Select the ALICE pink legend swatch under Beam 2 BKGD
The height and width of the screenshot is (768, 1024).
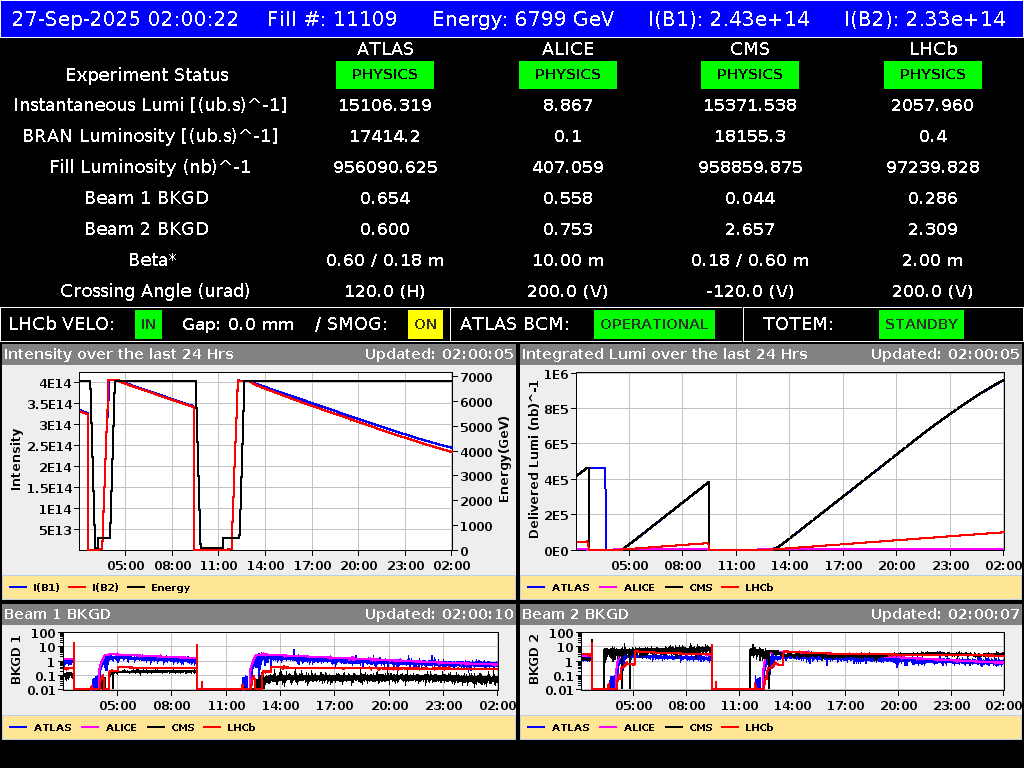(605, 727)
